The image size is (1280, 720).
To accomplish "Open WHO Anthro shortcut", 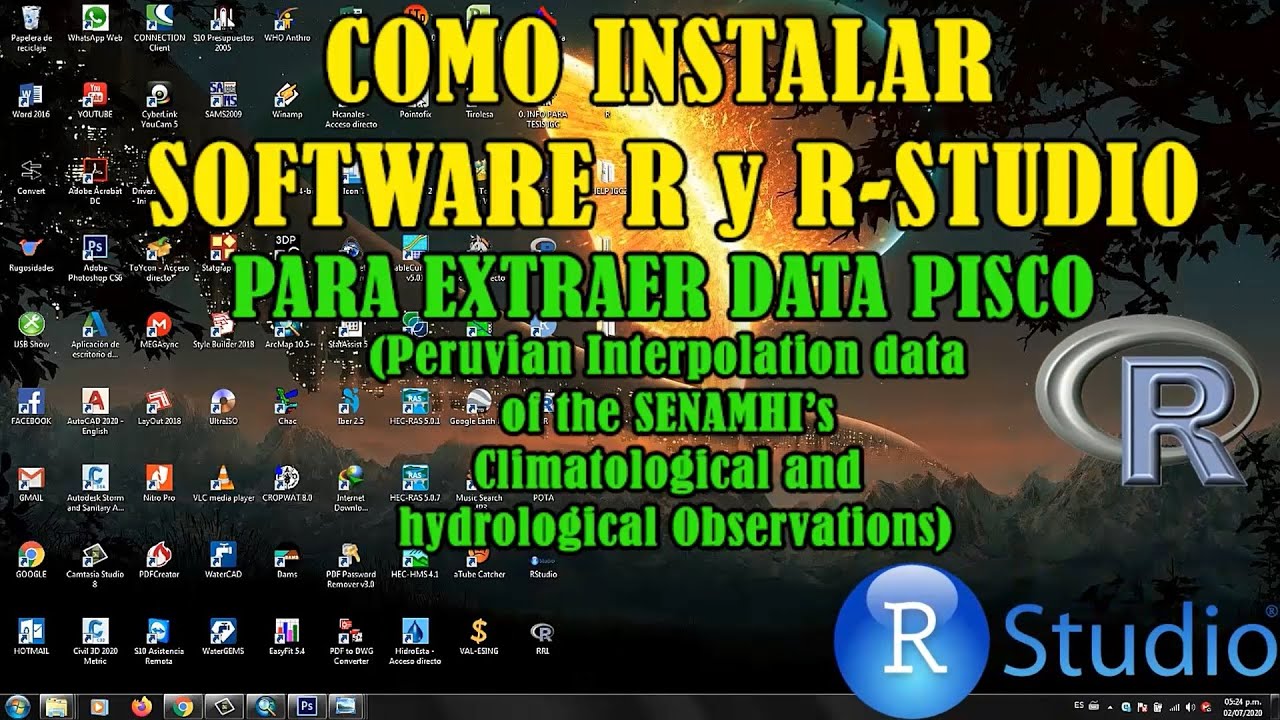I will click(x=287, y=24).
